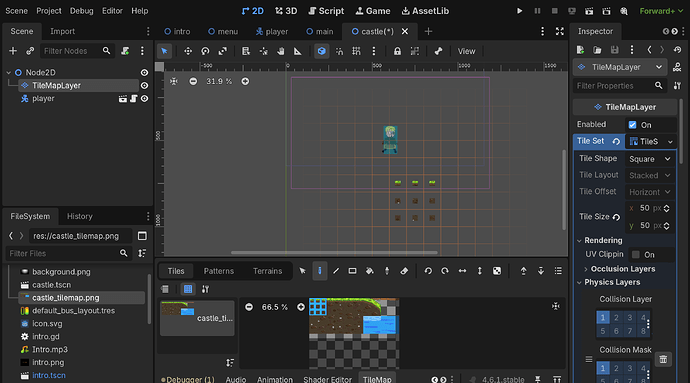690x383 pixels.
Task: Switch to the Terrains tab
Action: (x=268, y=271)
